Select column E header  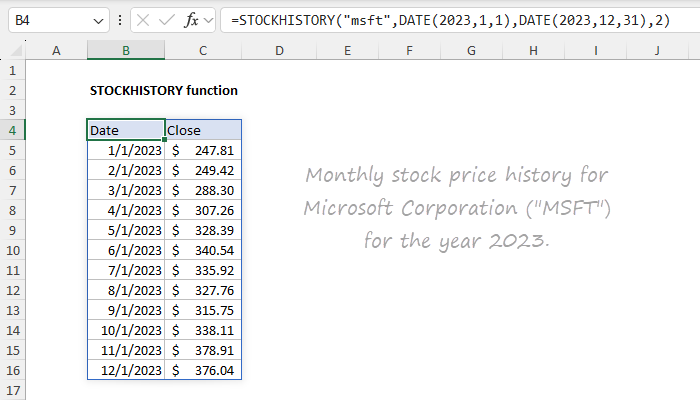coord(347,50)
